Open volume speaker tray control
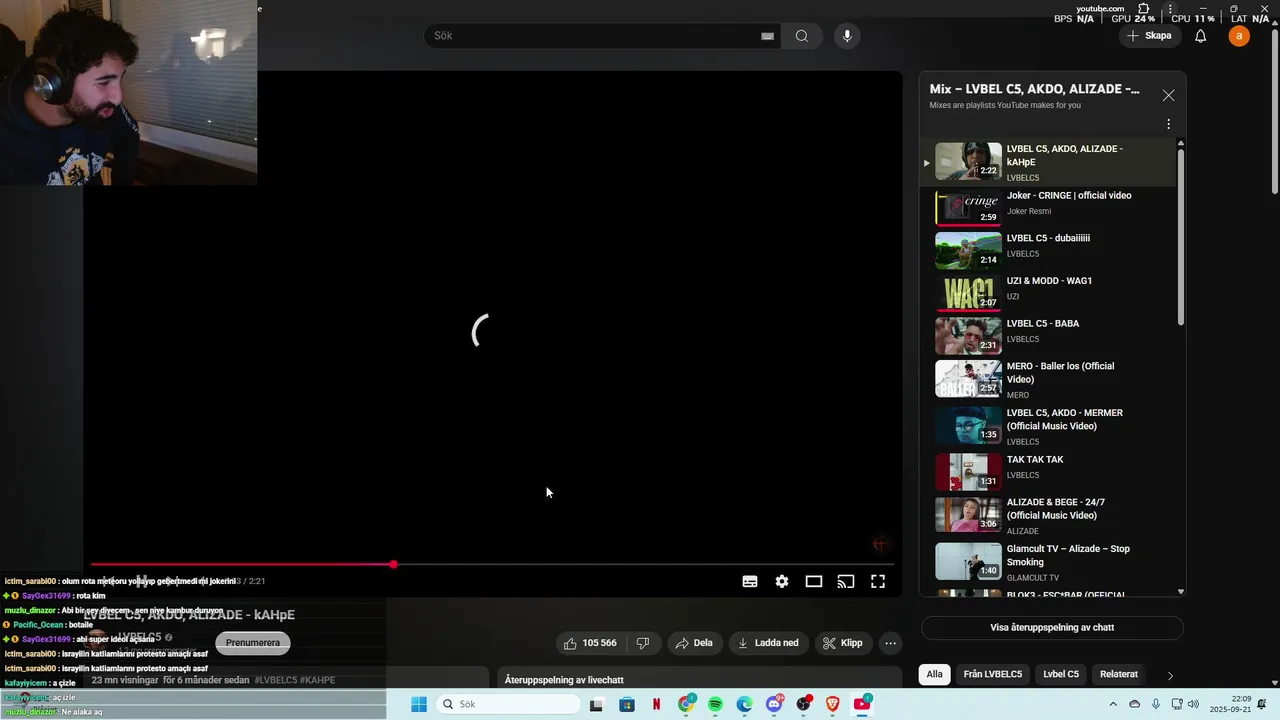This screenshot has width=1280, height=720. click(x=1193, y=704)
